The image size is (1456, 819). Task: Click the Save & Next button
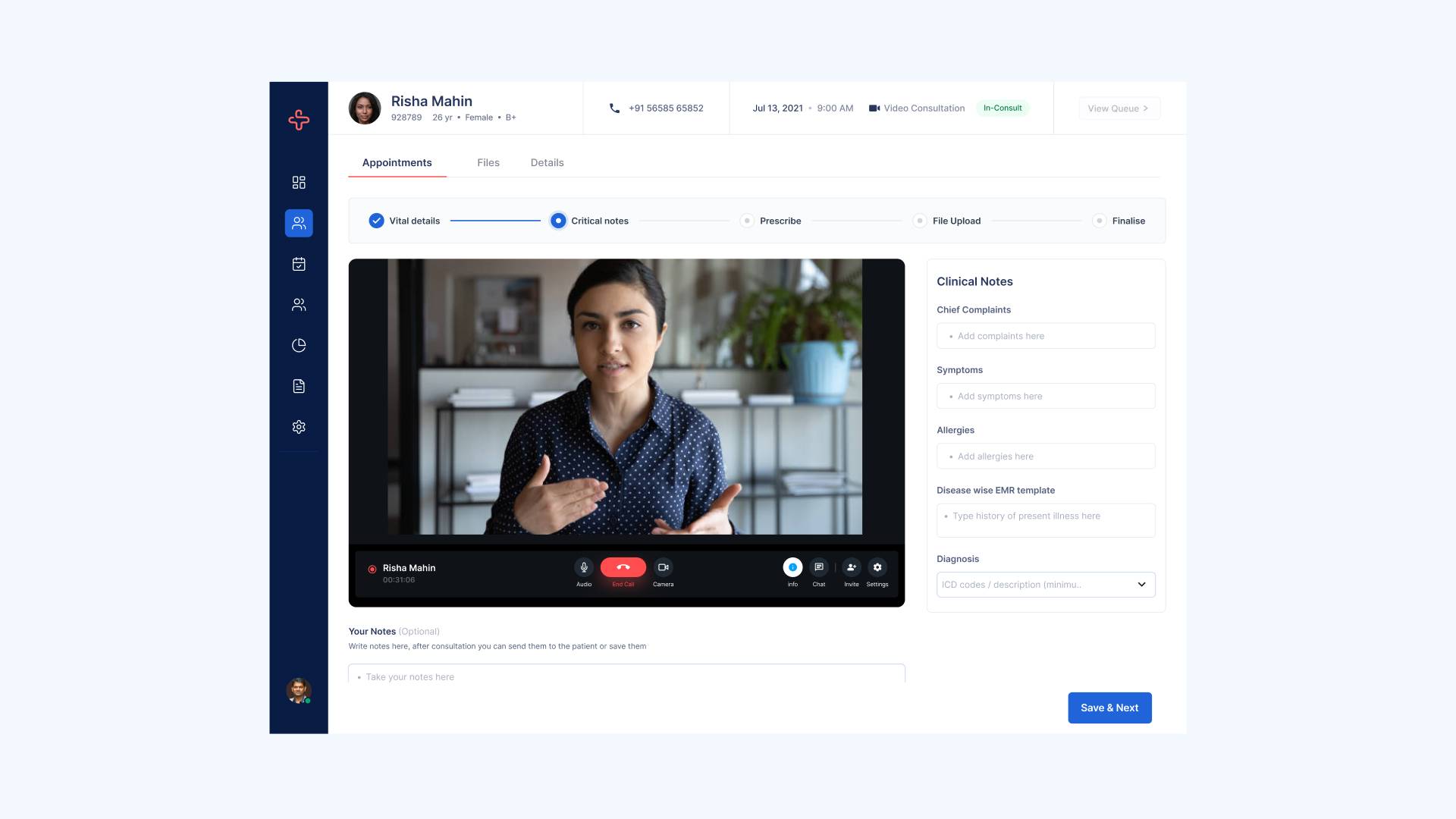click(1109, 708)
